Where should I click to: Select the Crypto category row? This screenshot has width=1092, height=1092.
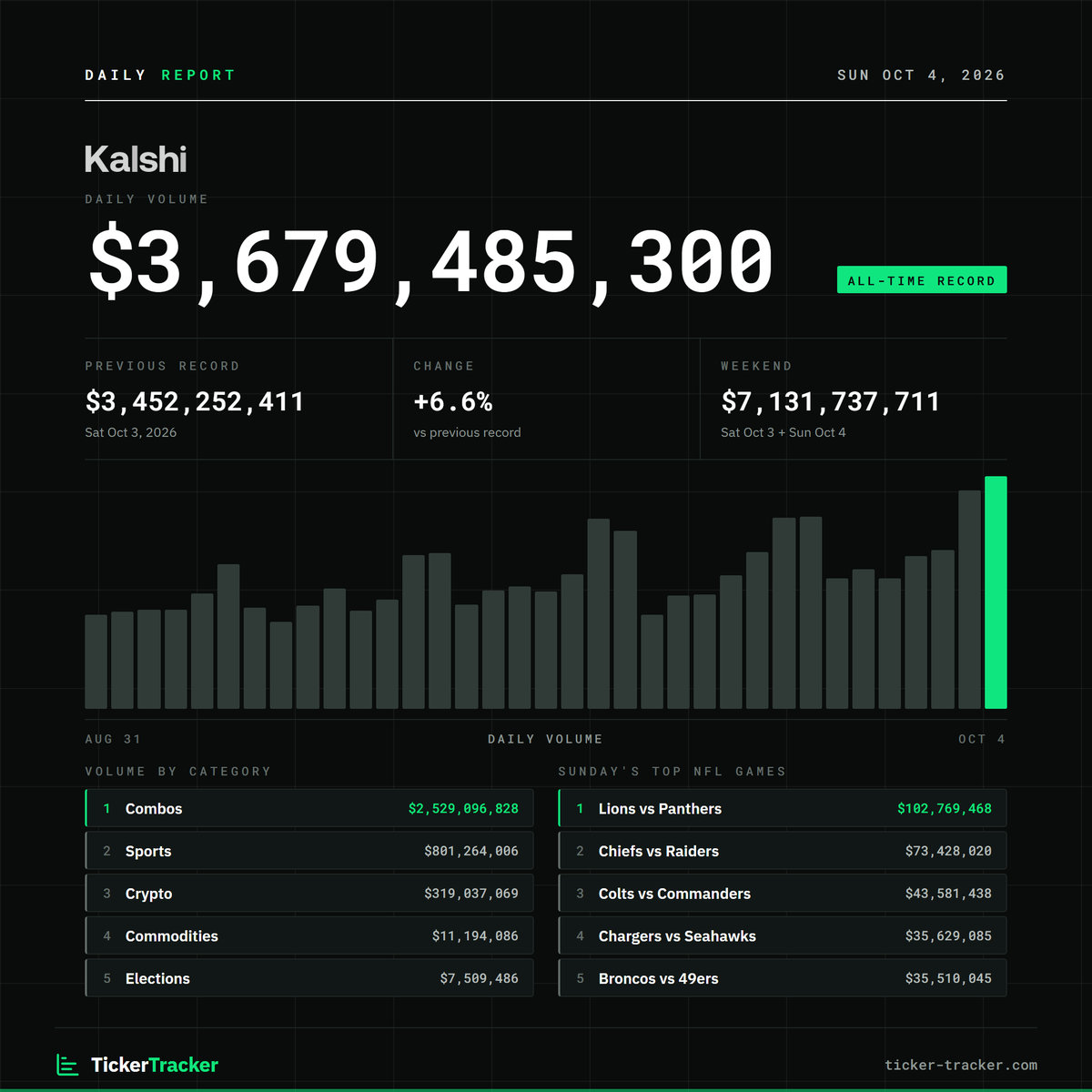click(x=309, y=894)
